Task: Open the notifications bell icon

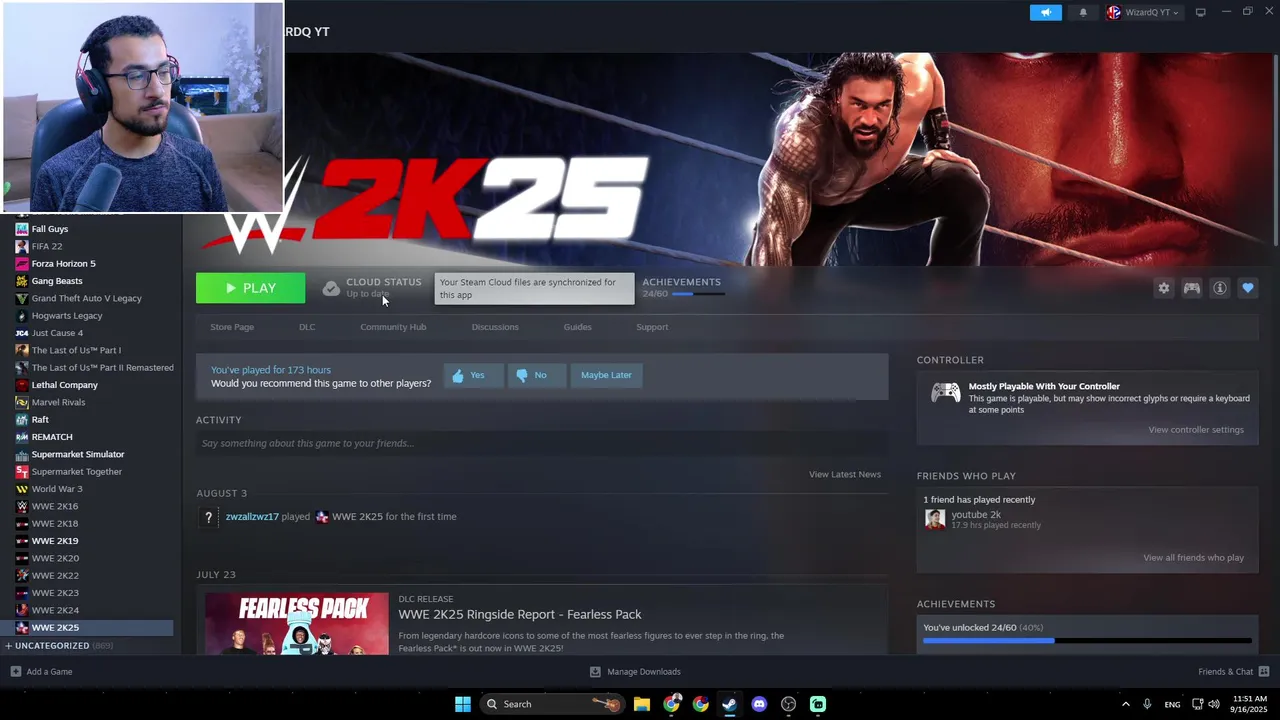Action: (x=1083, y=12)
